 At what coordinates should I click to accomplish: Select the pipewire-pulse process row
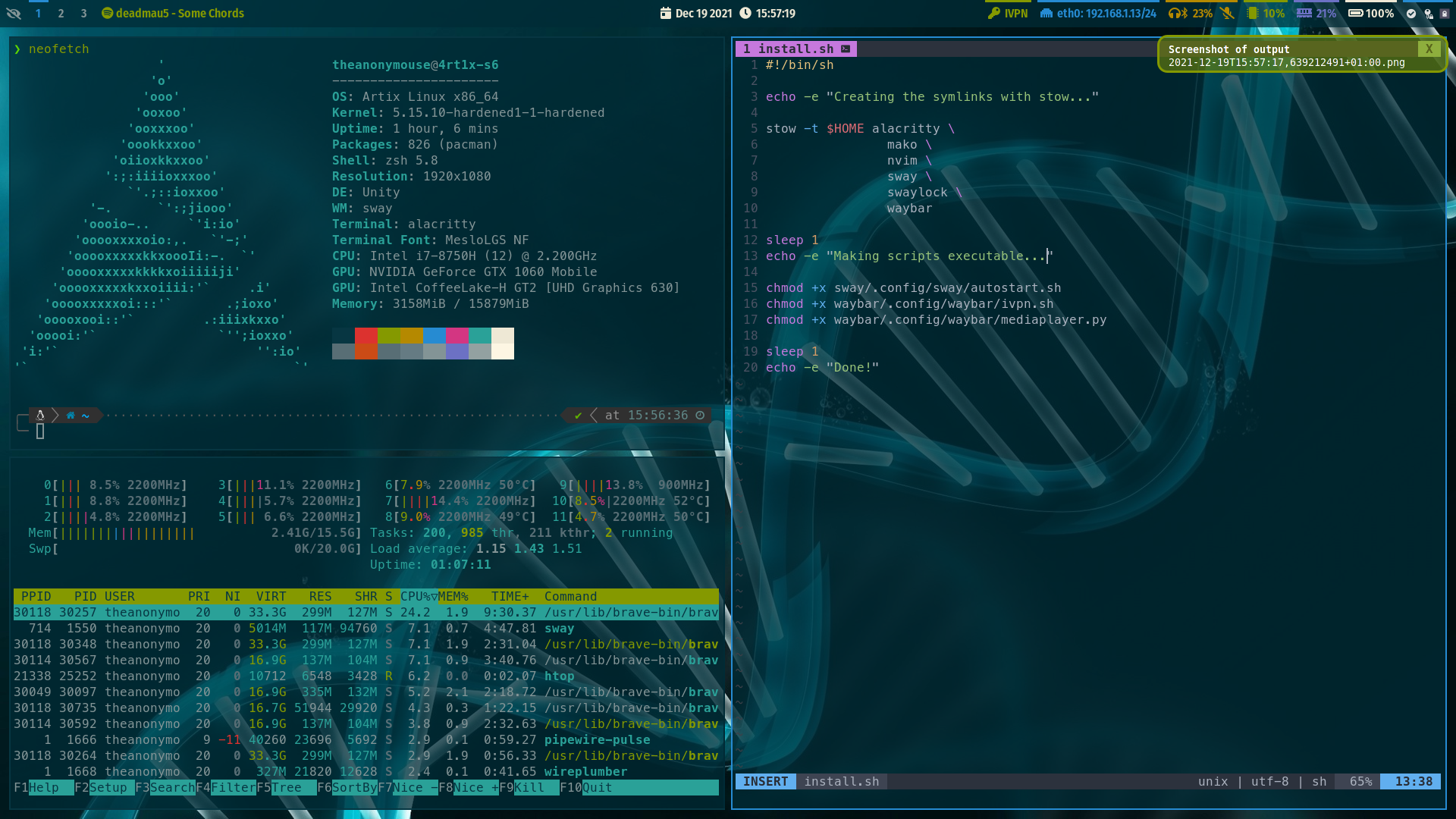(366, 739)
